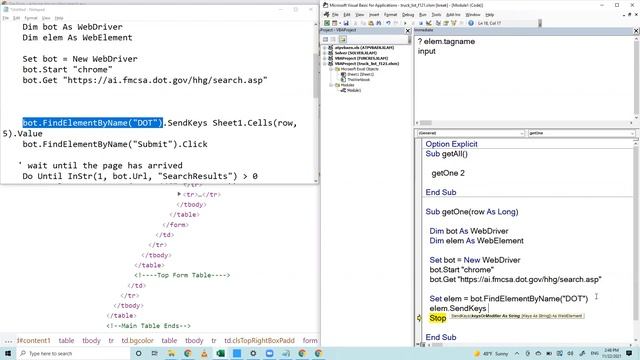
Task: Open the Edit menu in Notepad
Action: point(16,18)
